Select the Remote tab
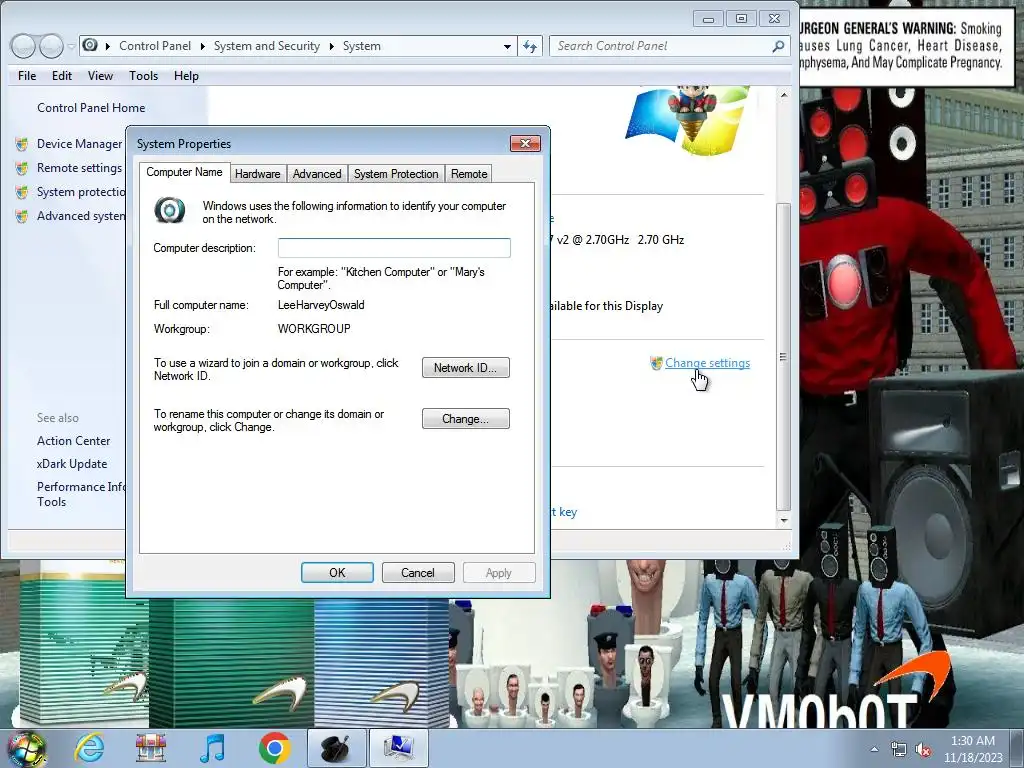The height and width of the screenshot is (768, 1024). 469,174
